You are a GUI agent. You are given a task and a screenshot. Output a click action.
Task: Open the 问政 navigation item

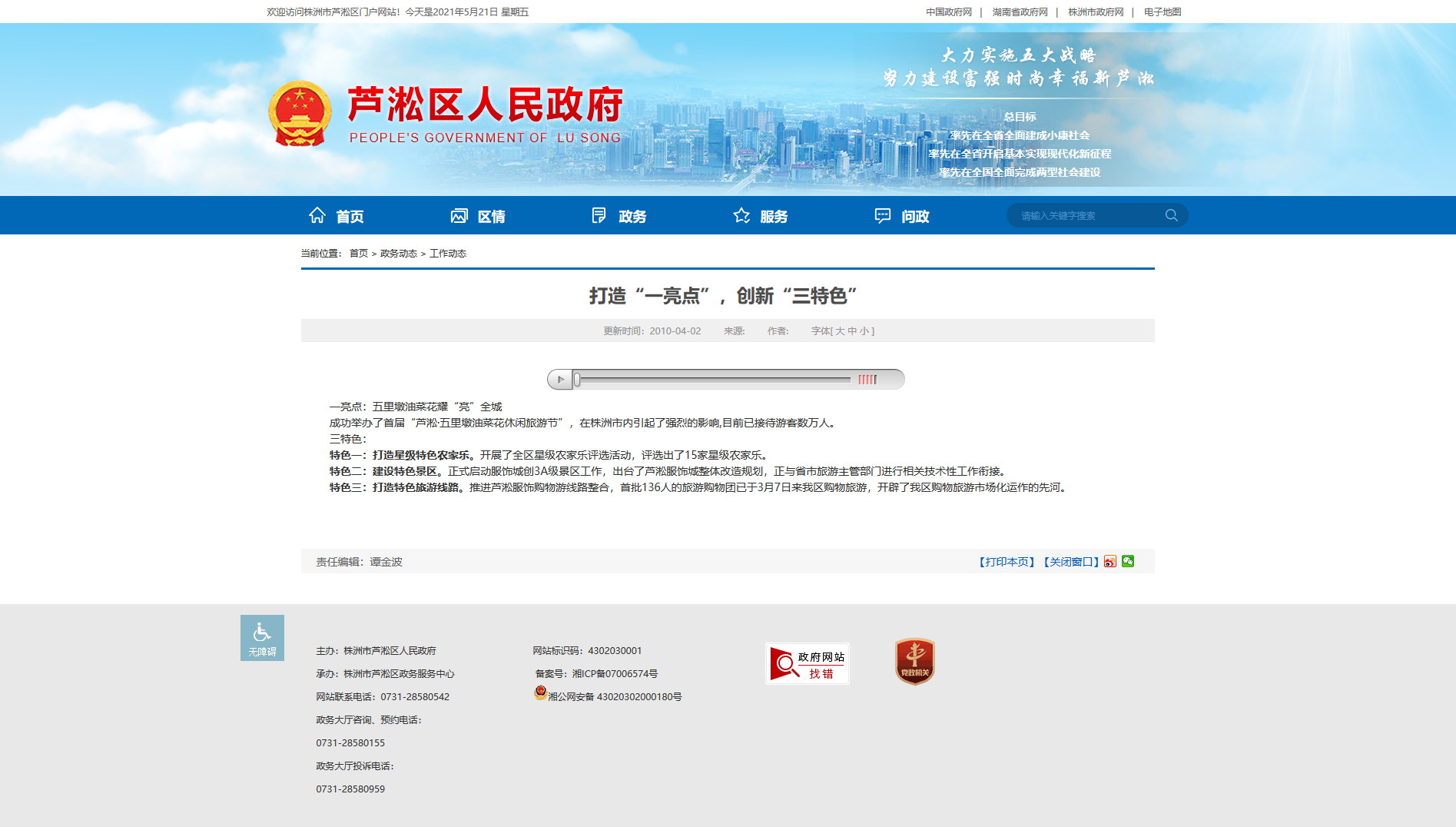tap(902, 216)
